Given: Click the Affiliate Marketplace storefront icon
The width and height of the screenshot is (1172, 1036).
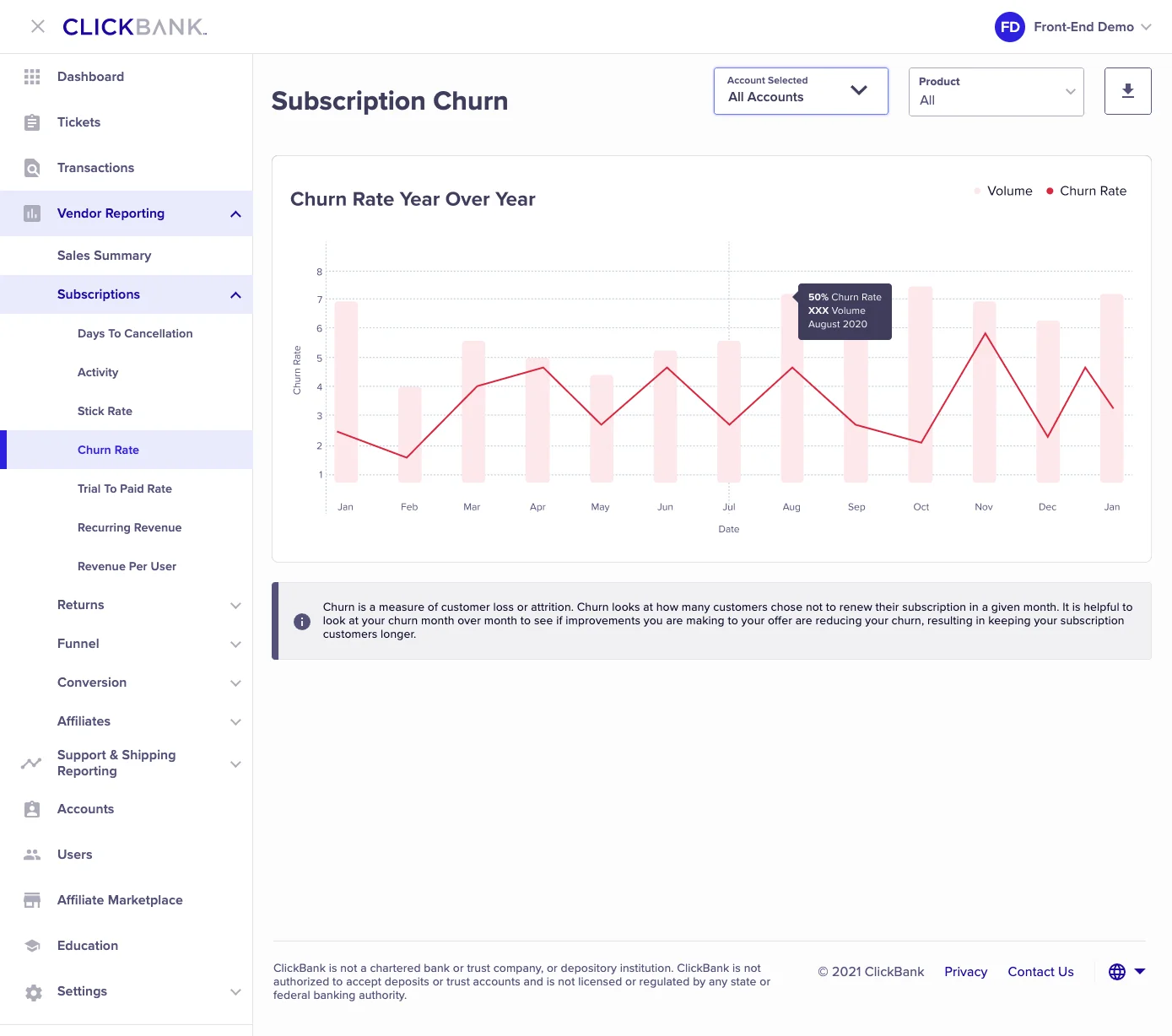Looking at the screenshot, I should coord(31,900).
